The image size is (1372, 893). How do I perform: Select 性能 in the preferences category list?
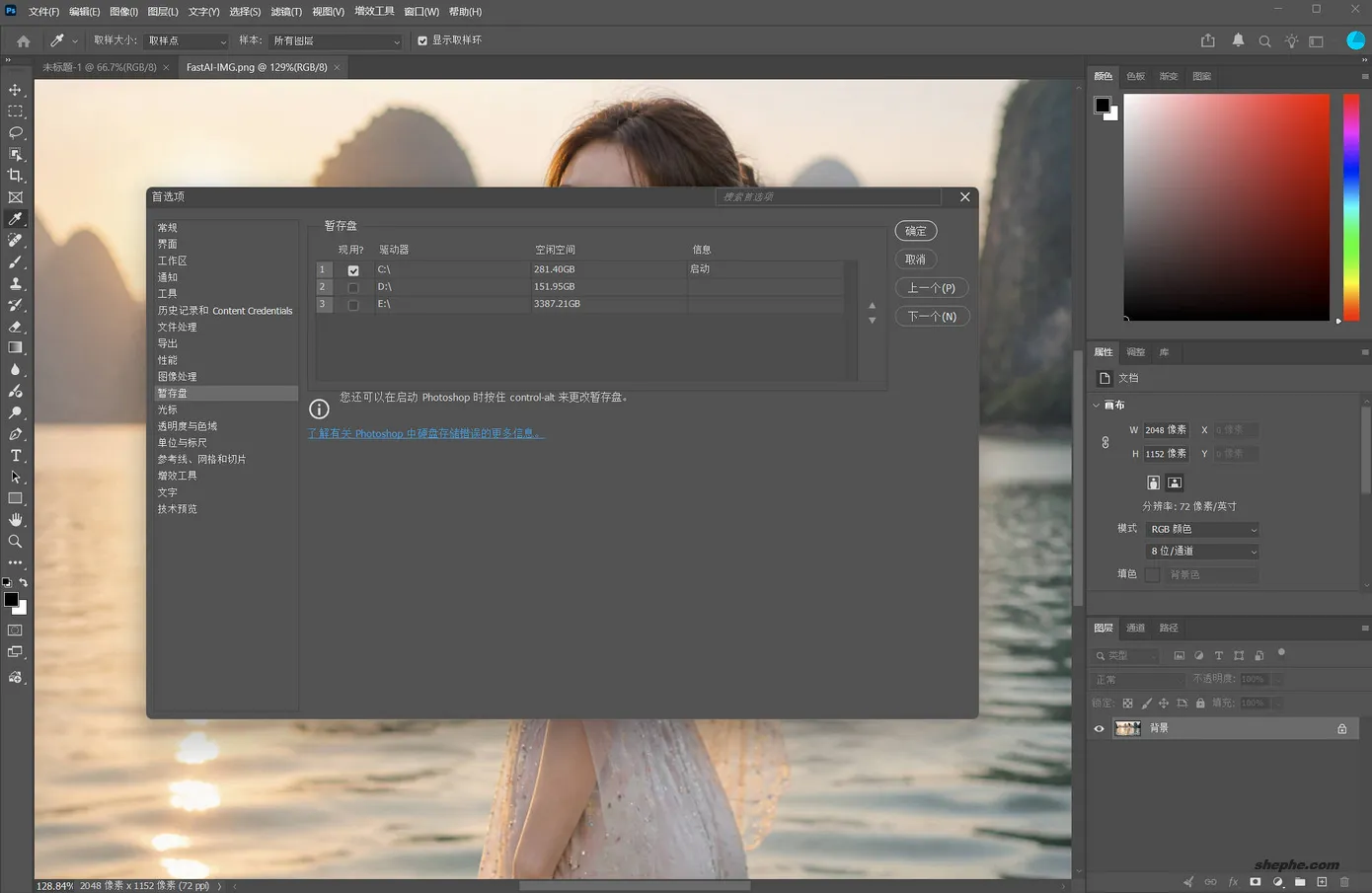click(168, 360)
